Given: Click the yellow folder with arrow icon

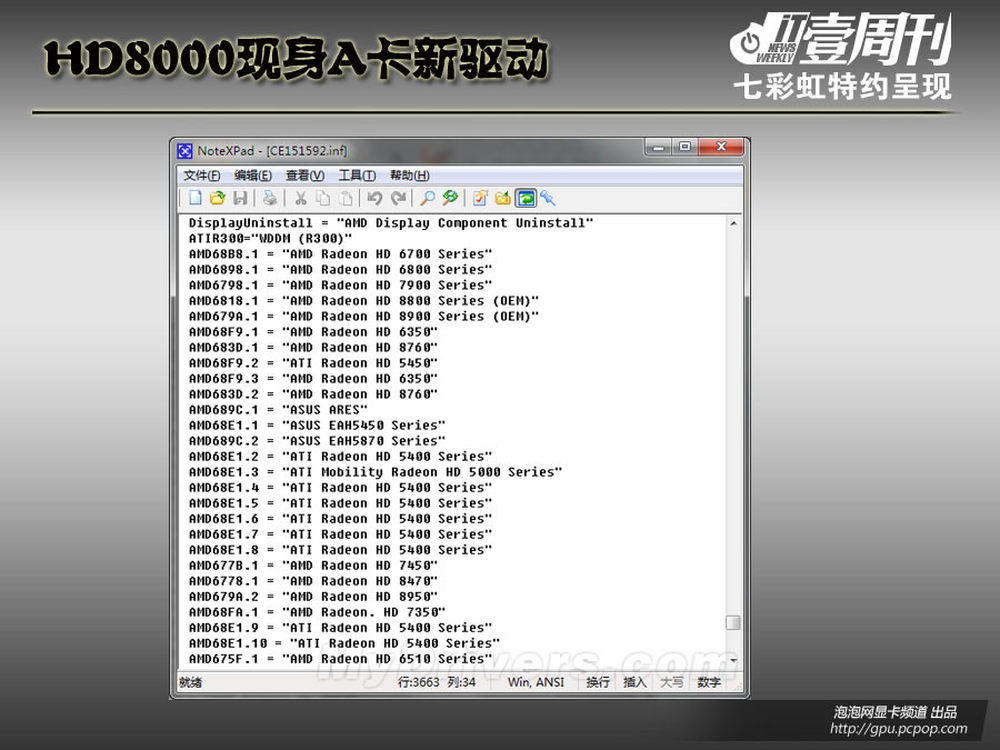Looking at the screenshot, I should (503, 198).
